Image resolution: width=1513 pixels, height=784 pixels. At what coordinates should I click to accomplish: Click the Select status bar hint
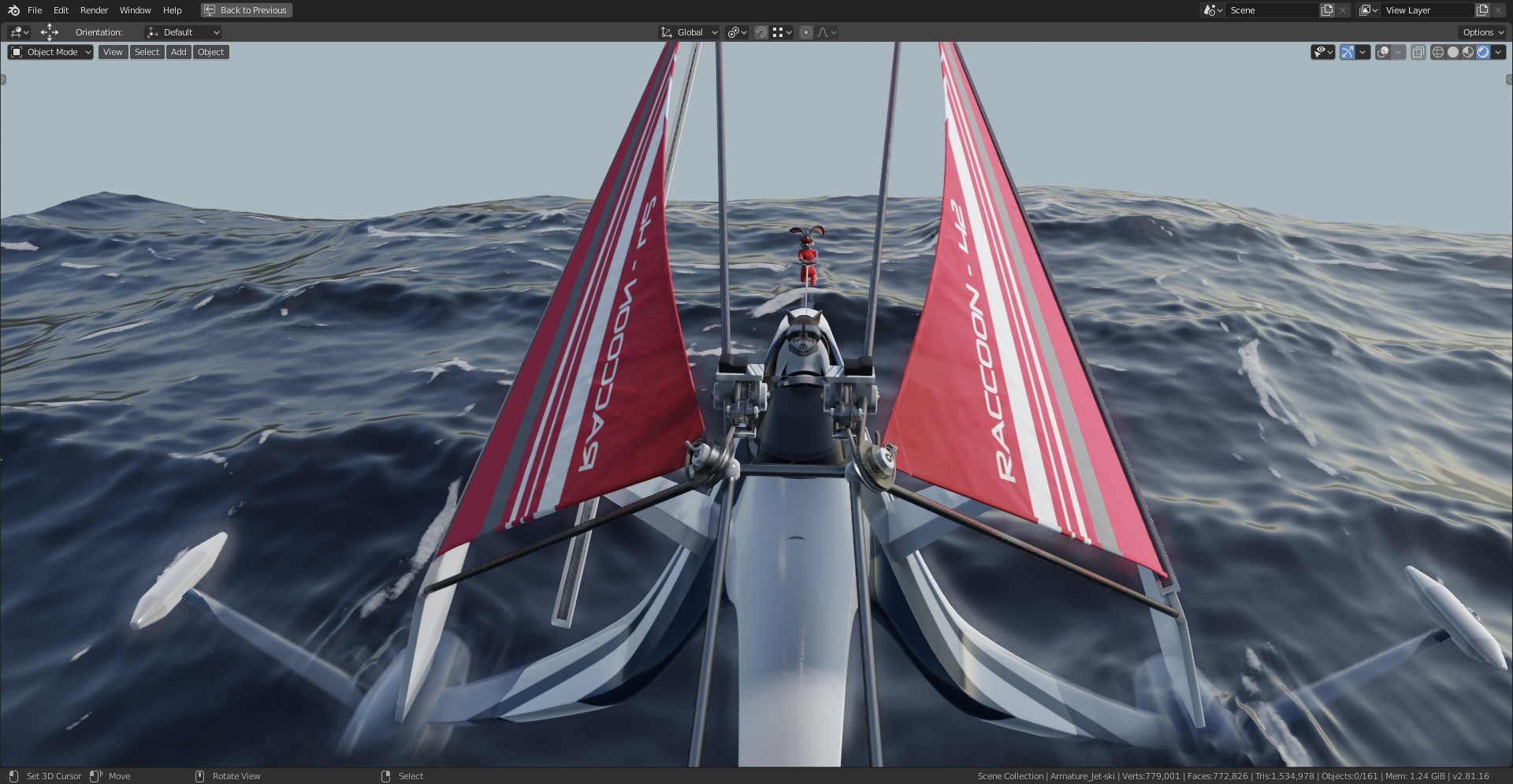click(x=411, y=776)
